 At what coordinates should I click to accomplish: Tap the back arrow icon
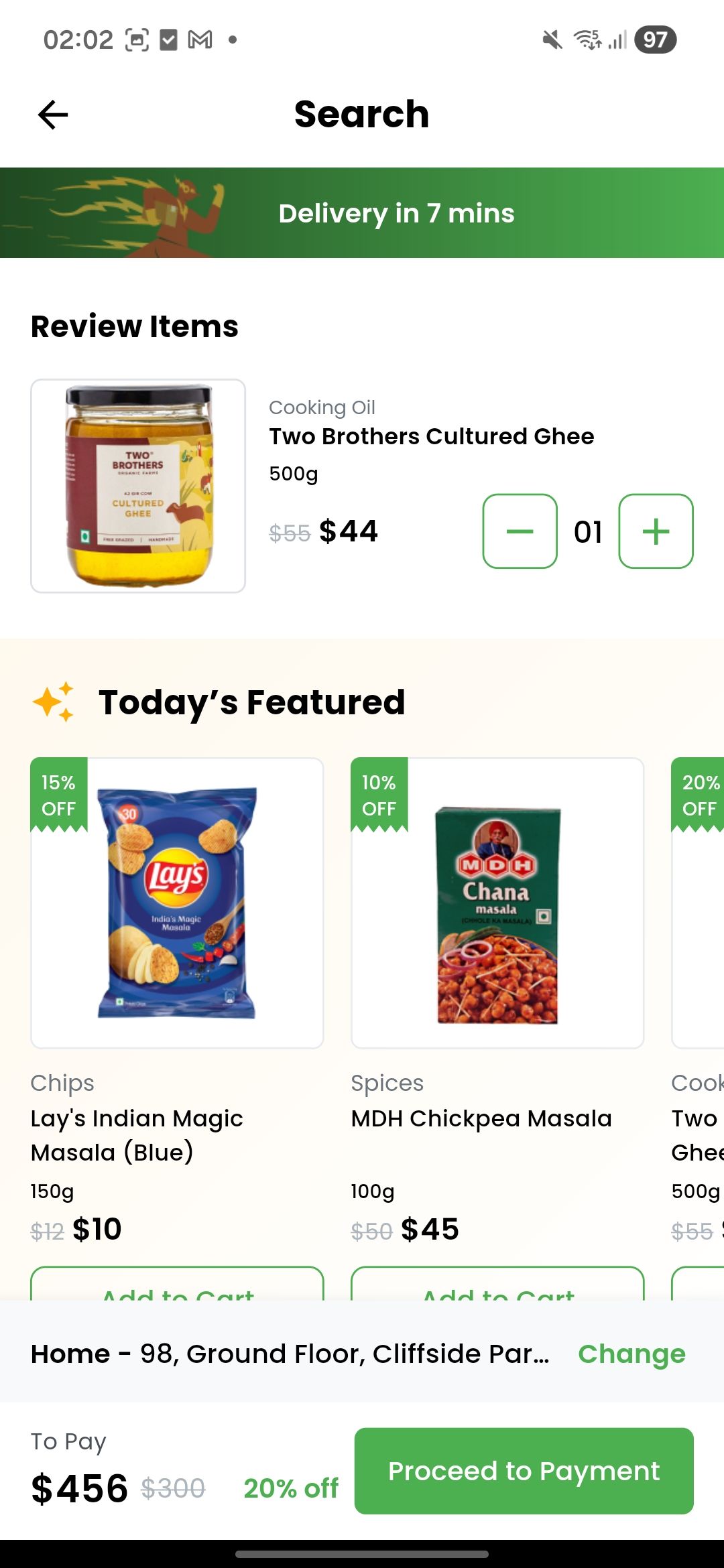[x=53, y=115]
